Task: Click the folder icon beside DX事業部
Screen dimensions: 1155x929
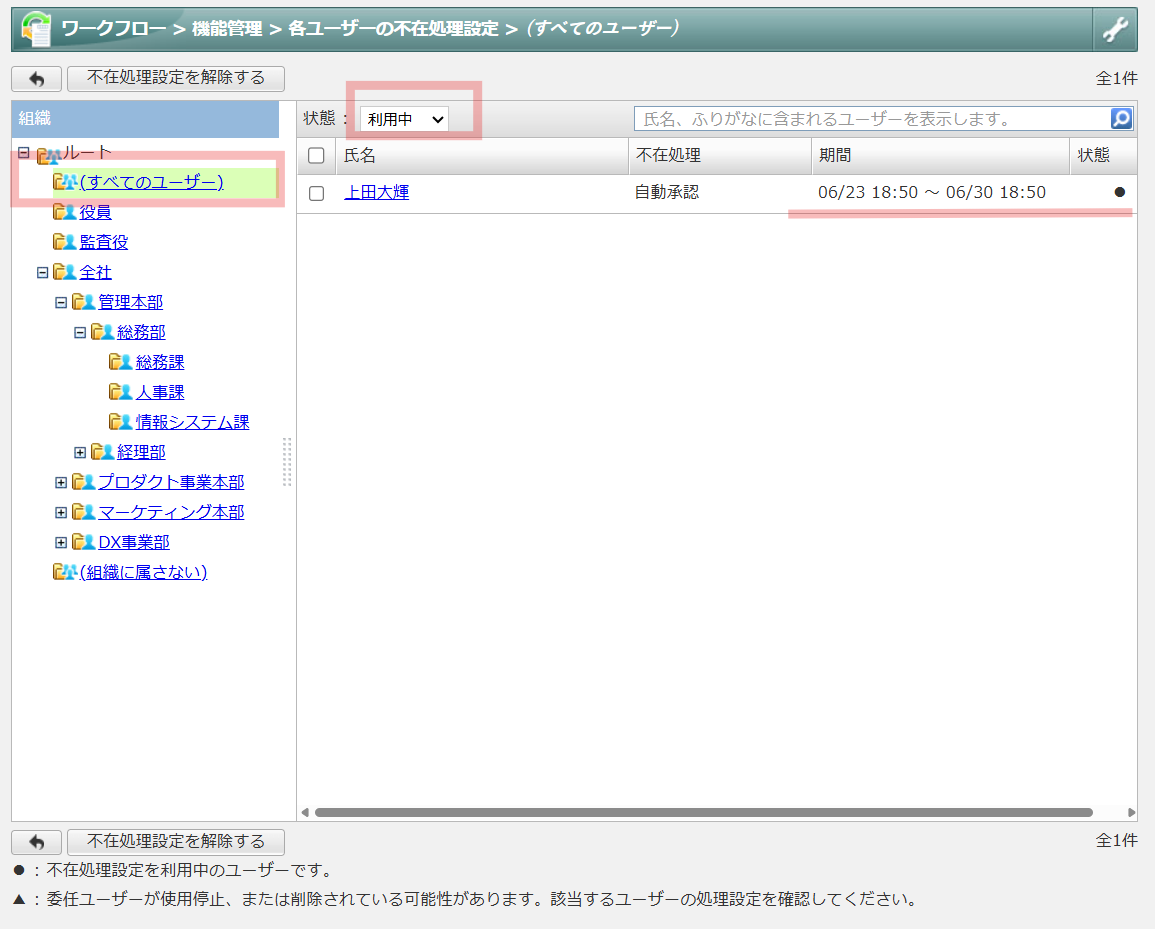Action: (83, 542)
